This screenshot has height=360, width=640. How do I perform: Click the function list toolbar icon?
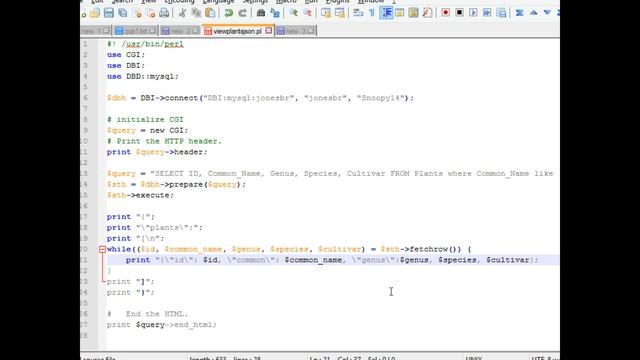coord(427,13)
